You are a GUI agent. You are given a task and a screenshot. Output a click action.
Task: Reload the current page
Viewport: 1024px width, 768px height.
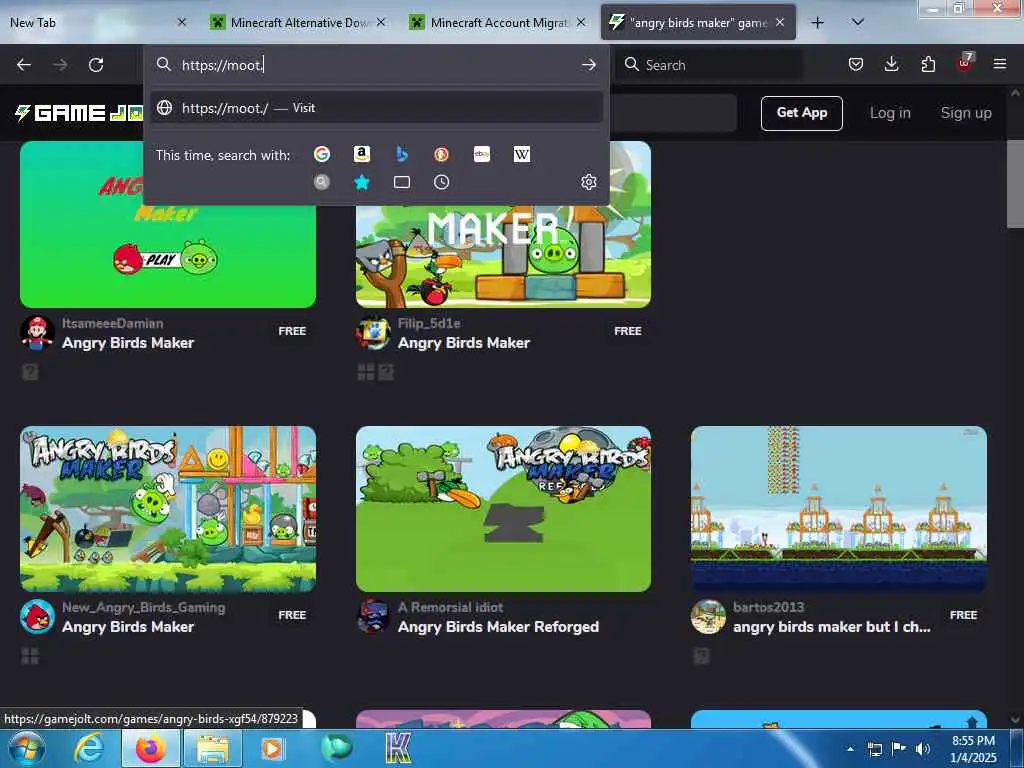pos(96,65)
